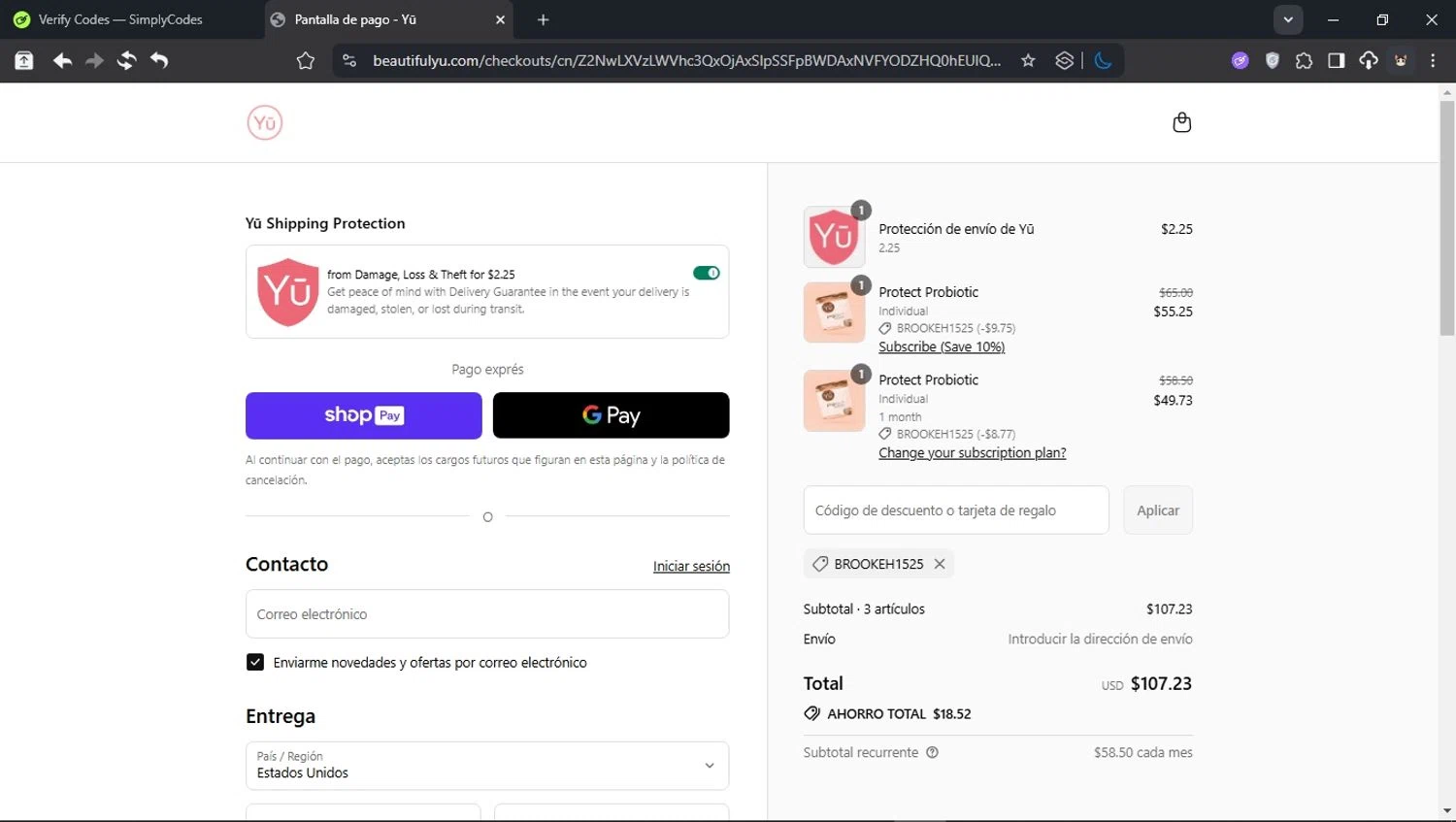The image size is (1456, 822).
Task: Click the undo arrow toolbar icon
Action: (x=159, y=61)
